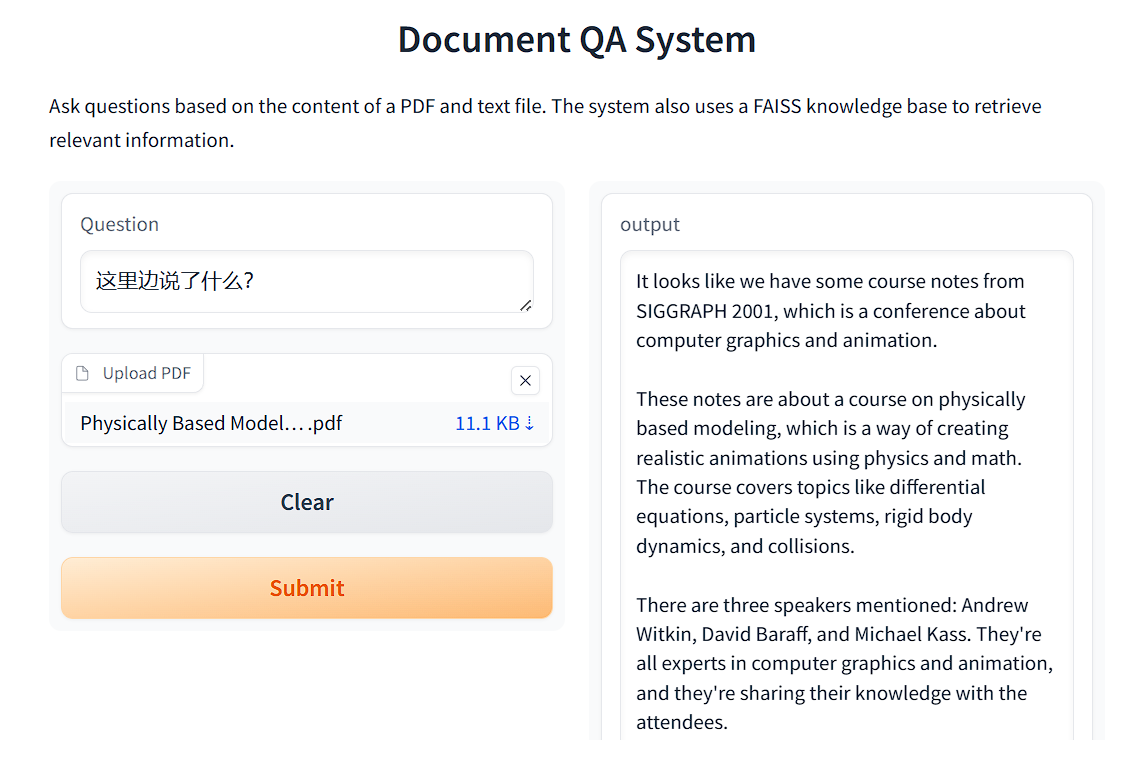Click the SIGGRAPH 2001 paragraph in output
This screenshot has height=781, width=1123.
click(x=830, y=310)
